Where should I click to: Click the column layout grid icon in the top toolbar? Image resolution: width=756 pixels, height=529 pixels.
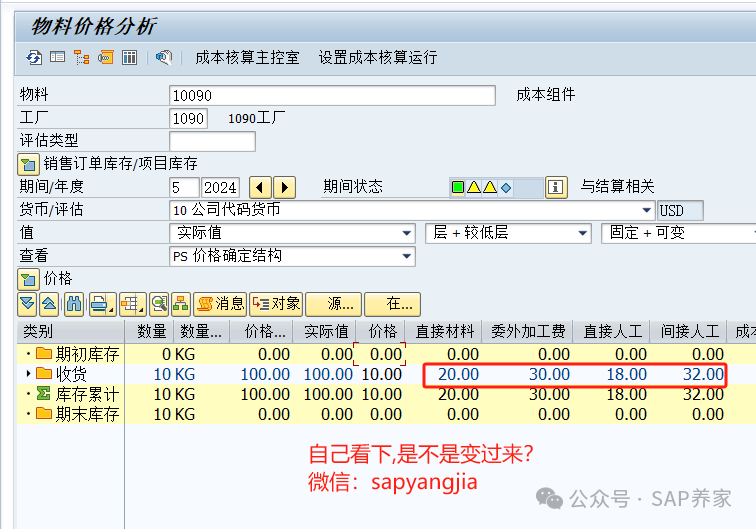pos(129,57)
